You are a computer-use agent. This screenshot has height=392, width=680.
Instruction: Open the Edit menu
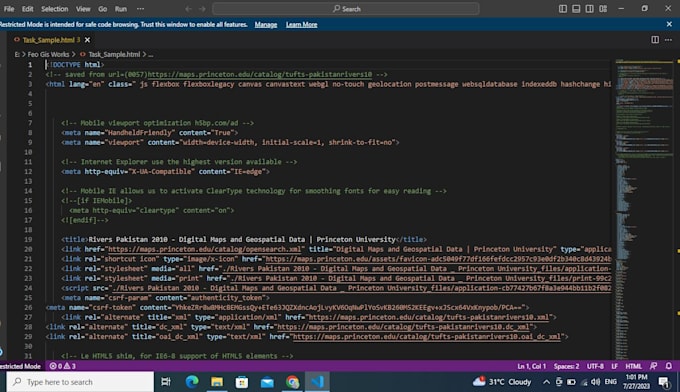pyautogui.click(x=28, y=9)
